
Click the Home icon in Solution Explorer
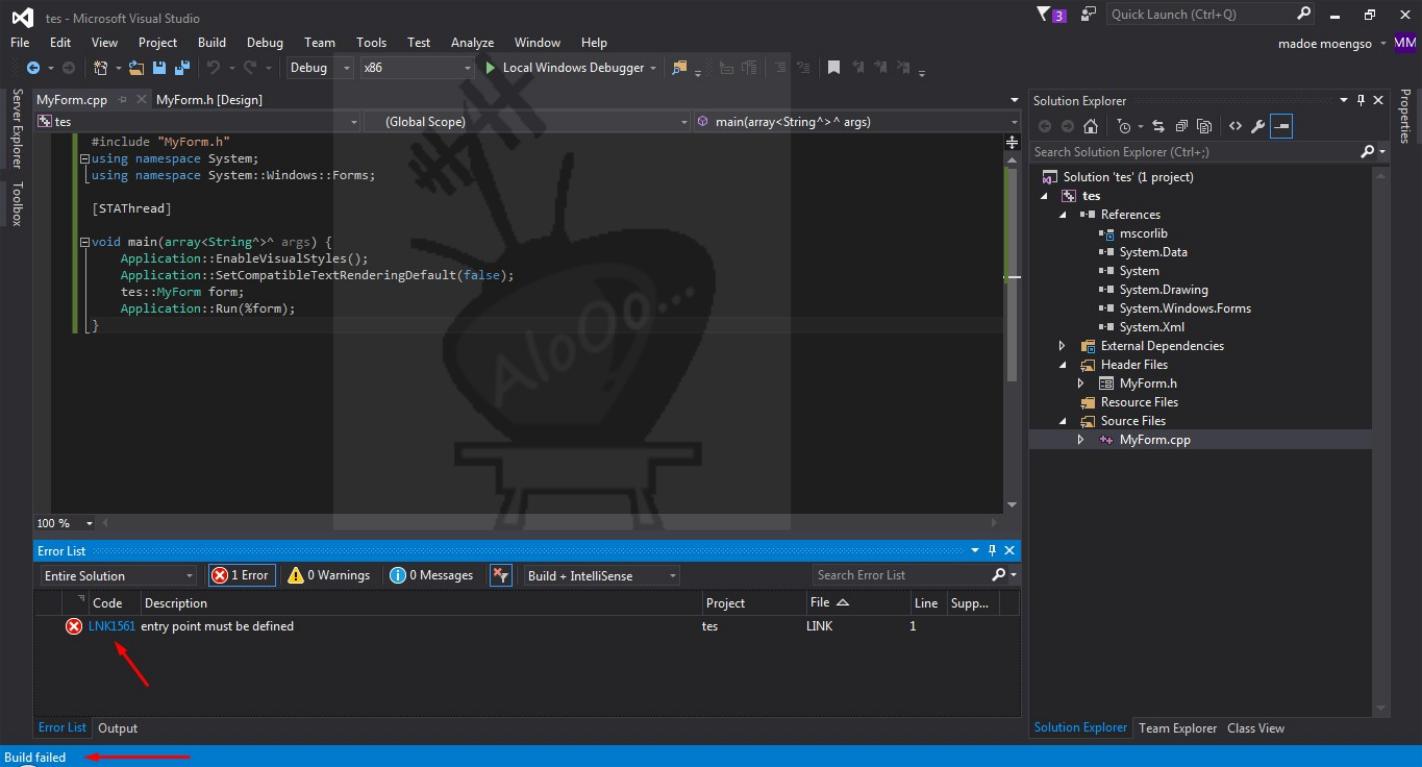point(1091,126)
